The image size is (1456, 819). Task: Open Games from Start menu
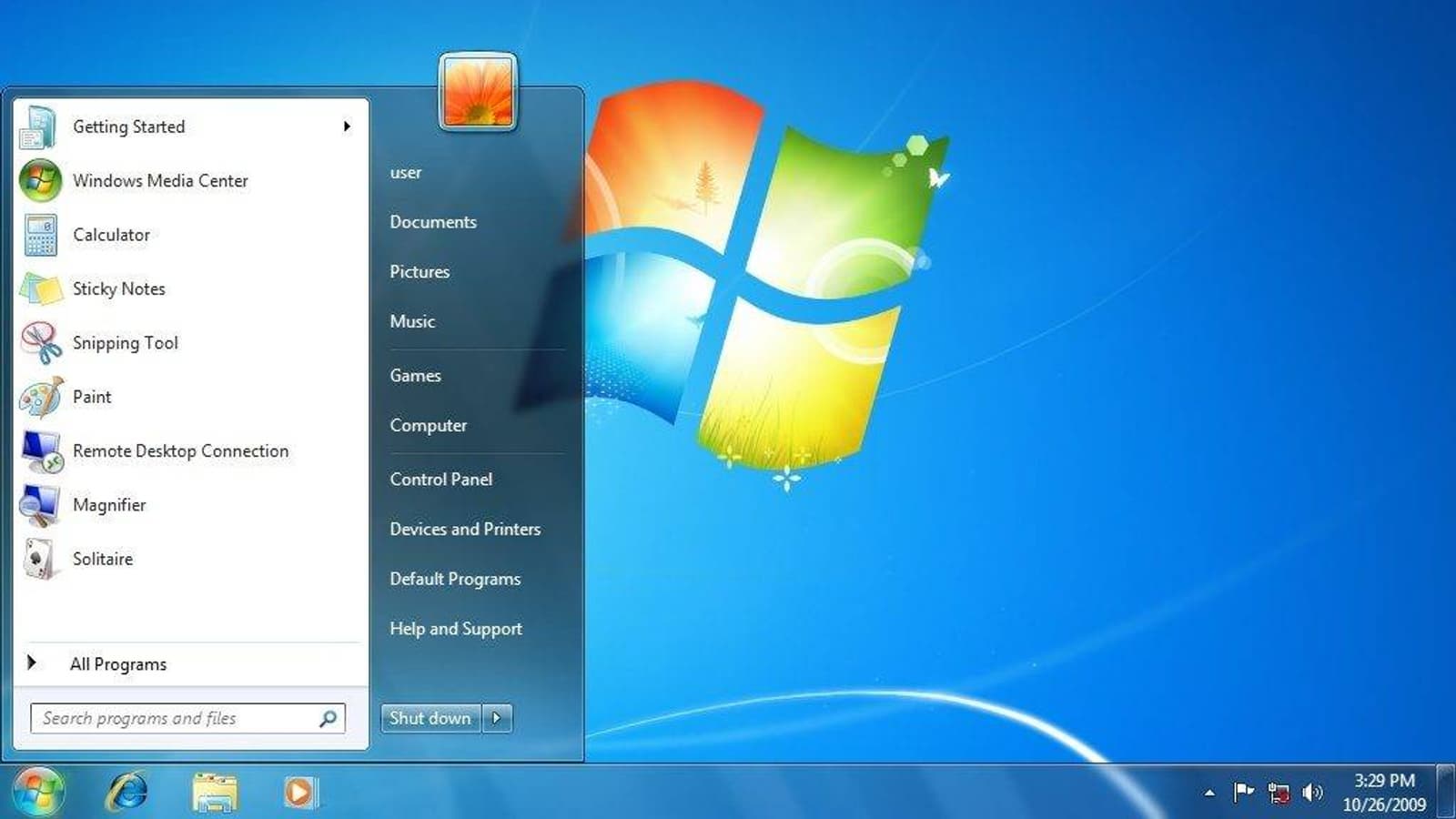pyautogui.click(x=415, y=376)
